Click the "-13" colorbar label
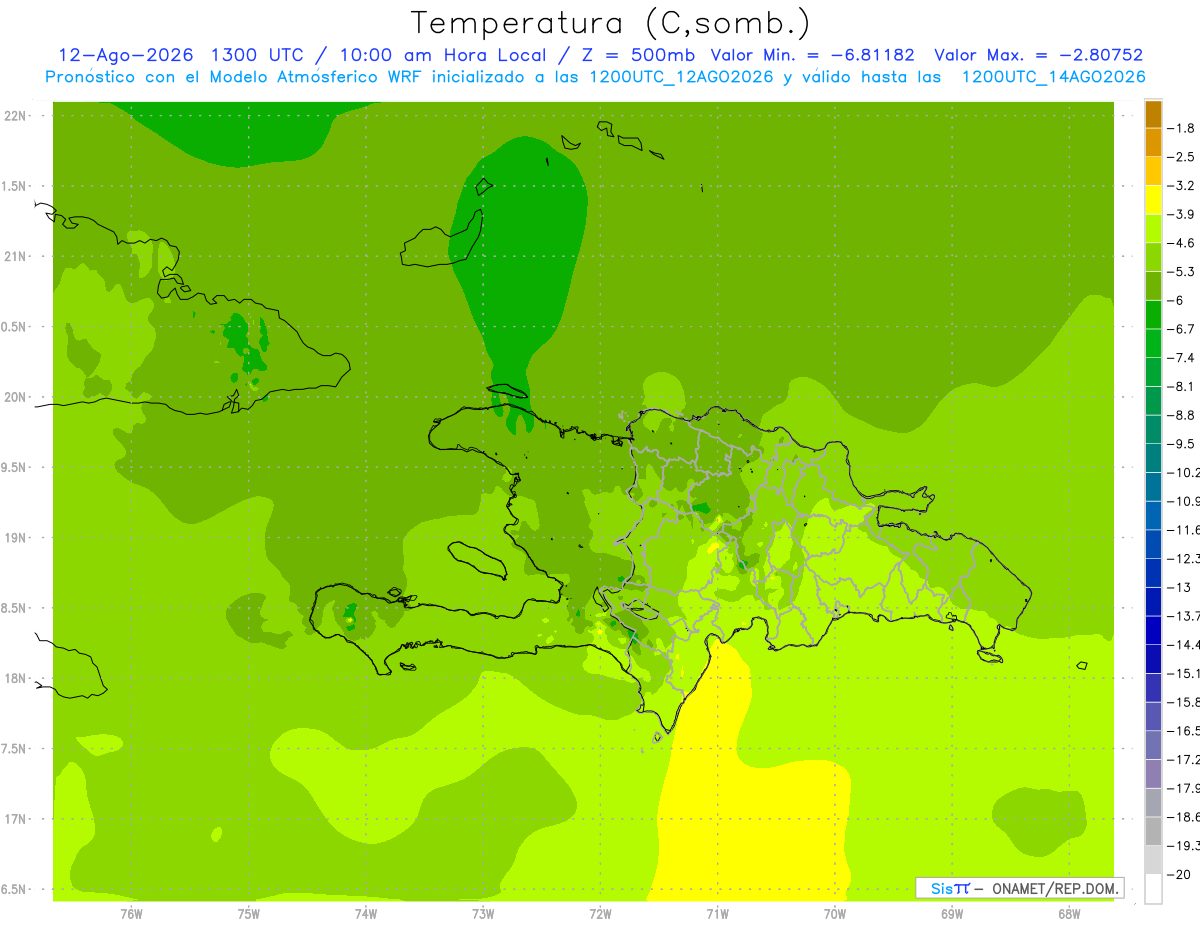Image resolution: width=1200 pixels, height=927 pixels. 1181,587
